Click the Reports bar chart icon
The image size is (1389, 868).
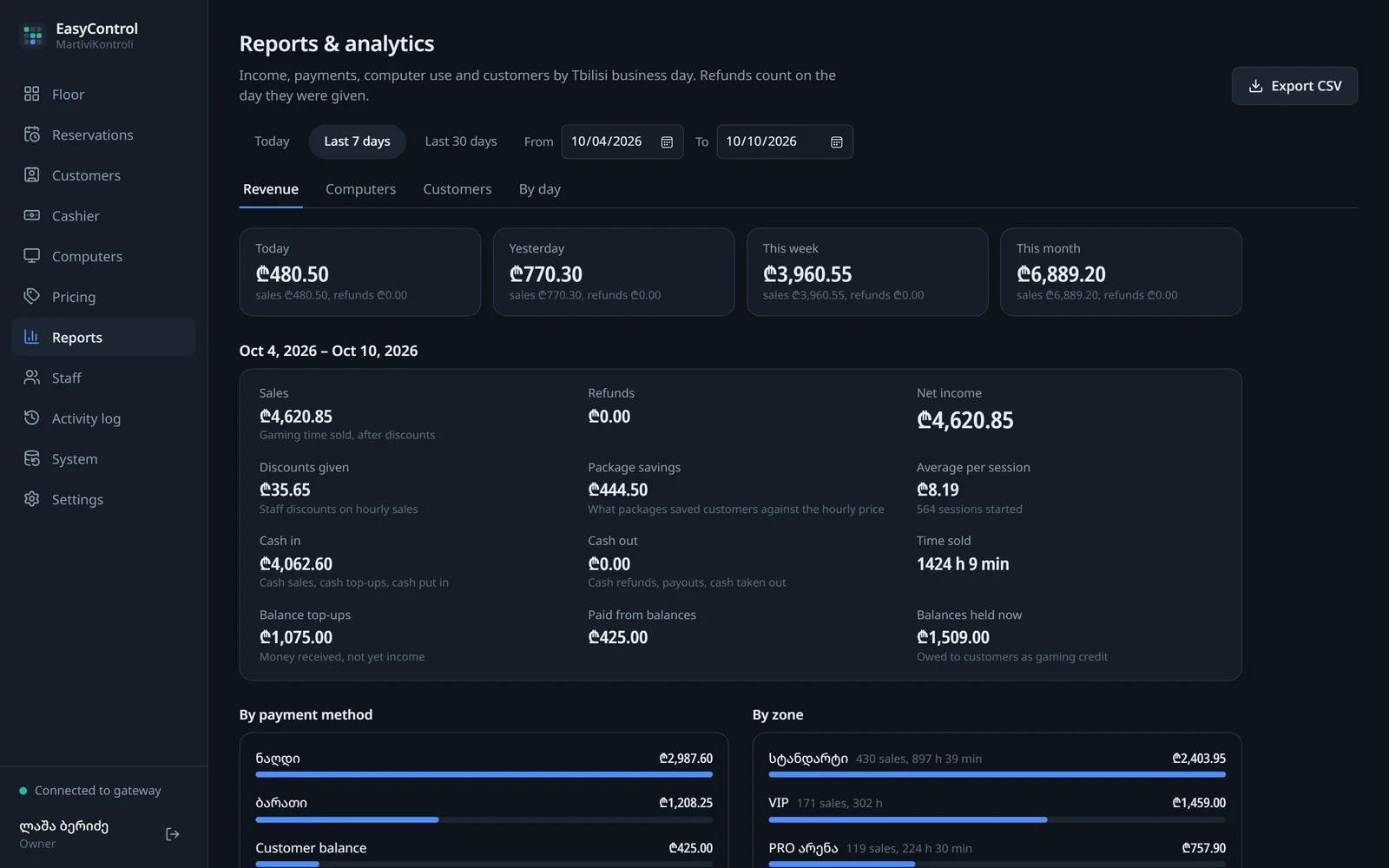click(32, 337)
